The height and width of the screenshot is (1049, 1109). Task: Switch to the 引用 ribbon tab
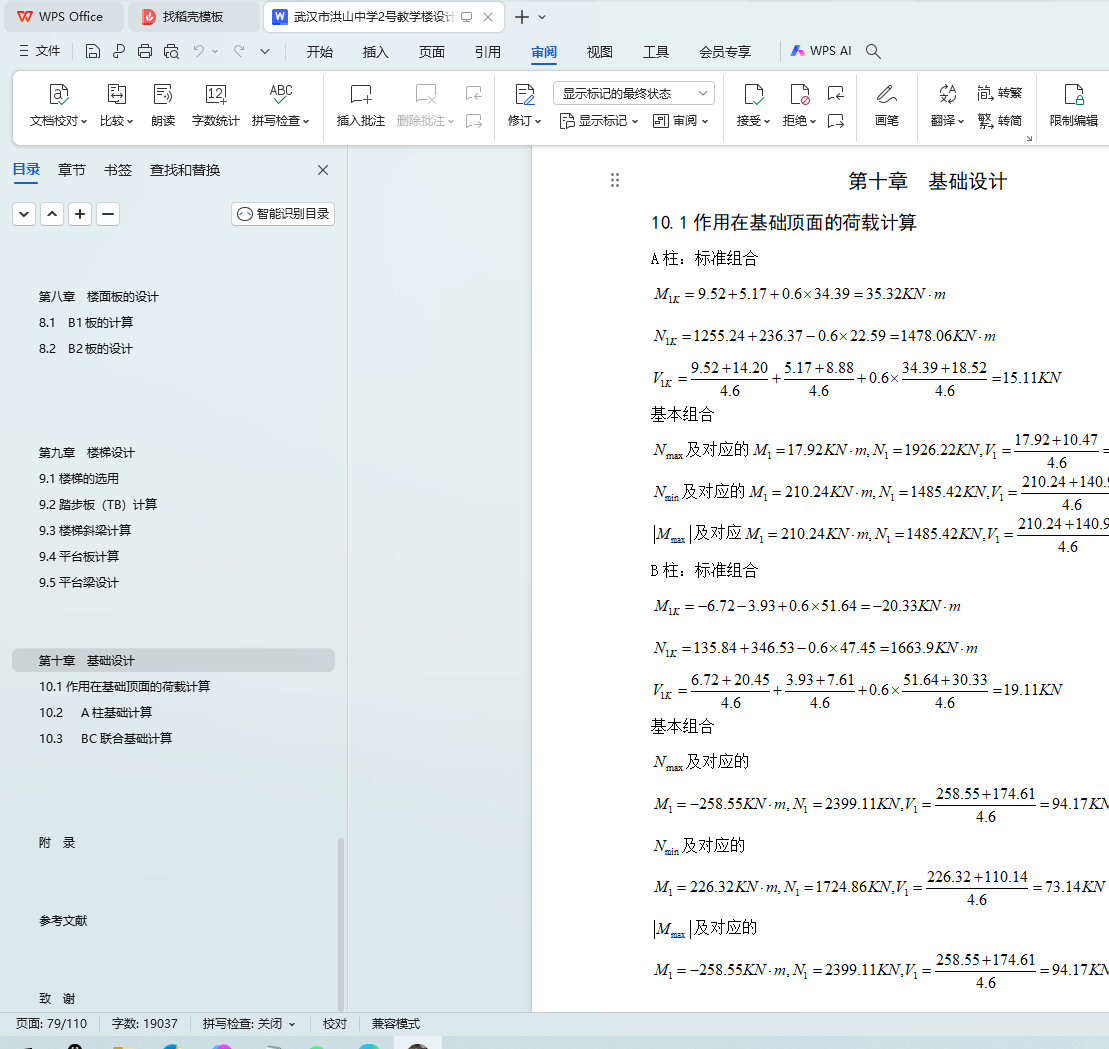coord(488,52)
